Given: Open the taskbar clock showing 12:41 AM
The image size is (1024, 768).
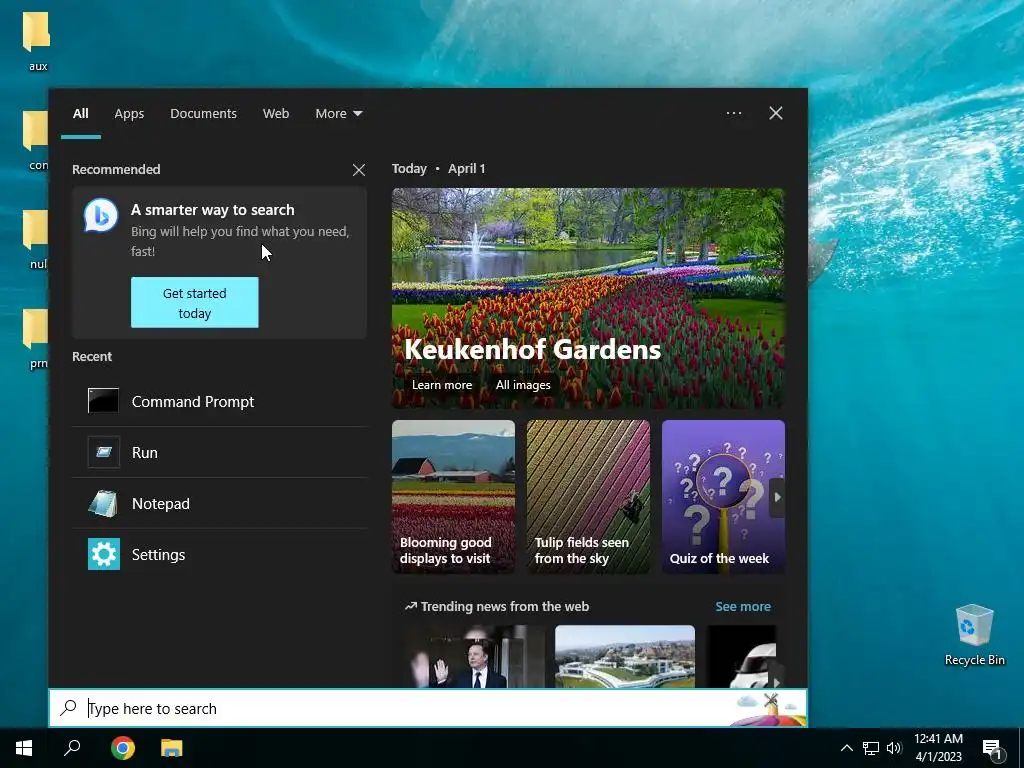Looking at the screenshot, I should point(938,748).
